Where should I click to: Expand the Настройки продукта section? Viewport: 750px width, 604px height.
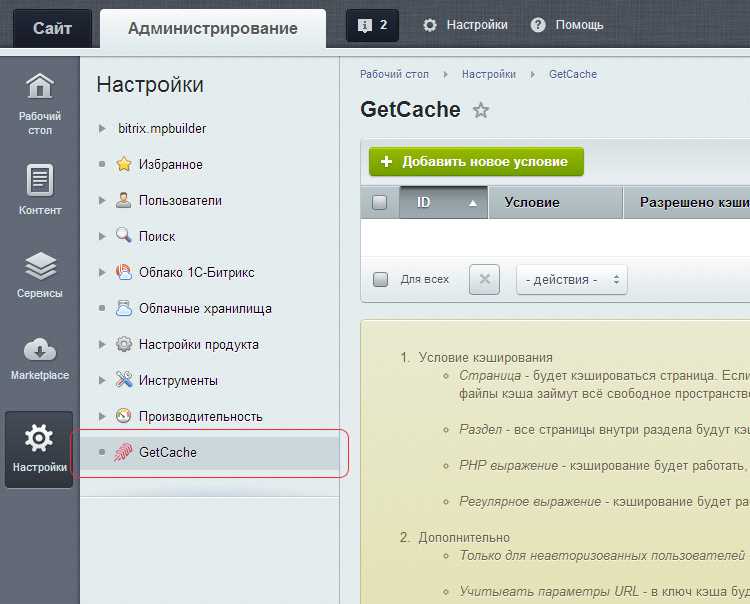(x=102, y=344)
